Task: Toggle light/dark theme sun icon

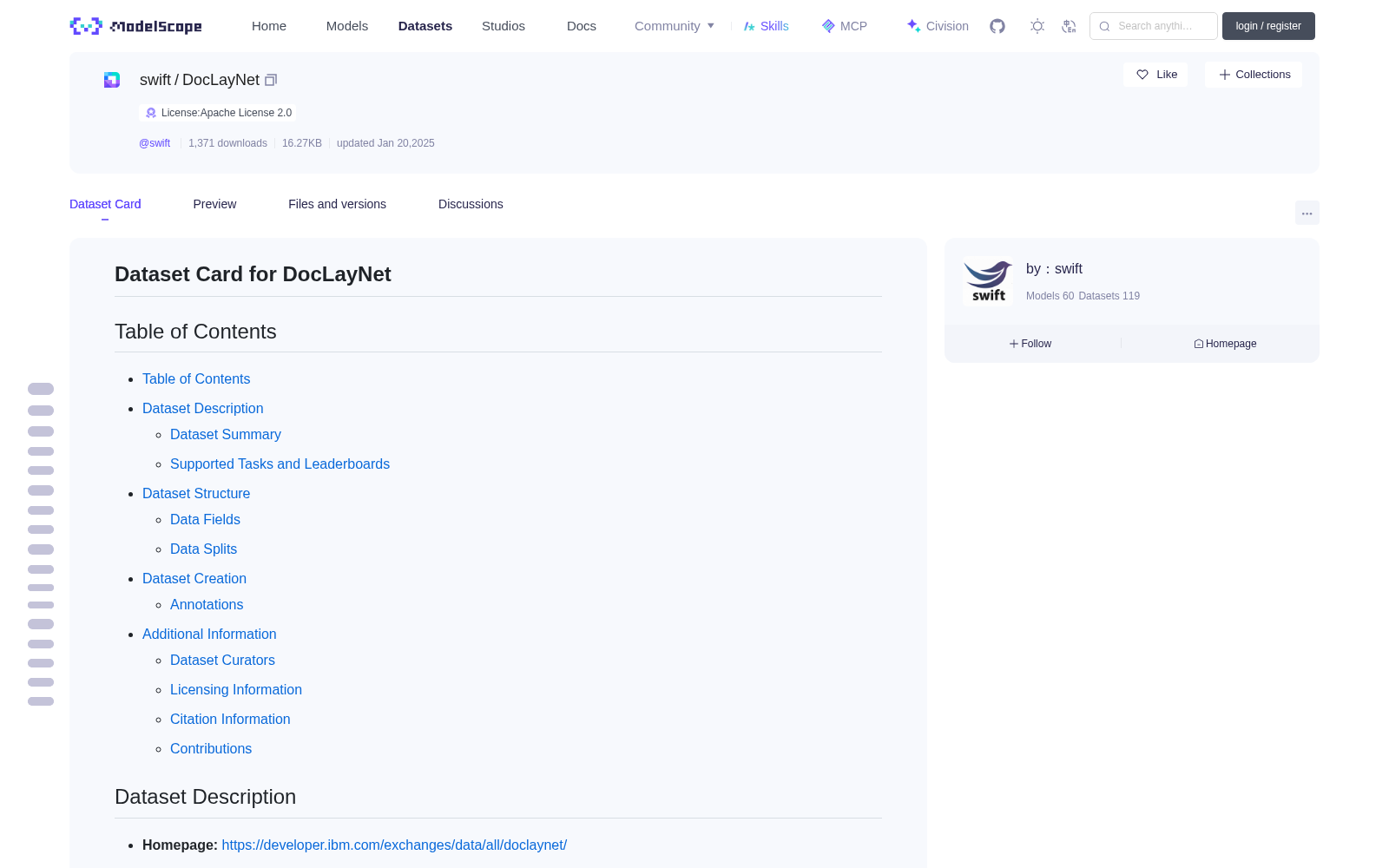Action: tap(1037, 26)
